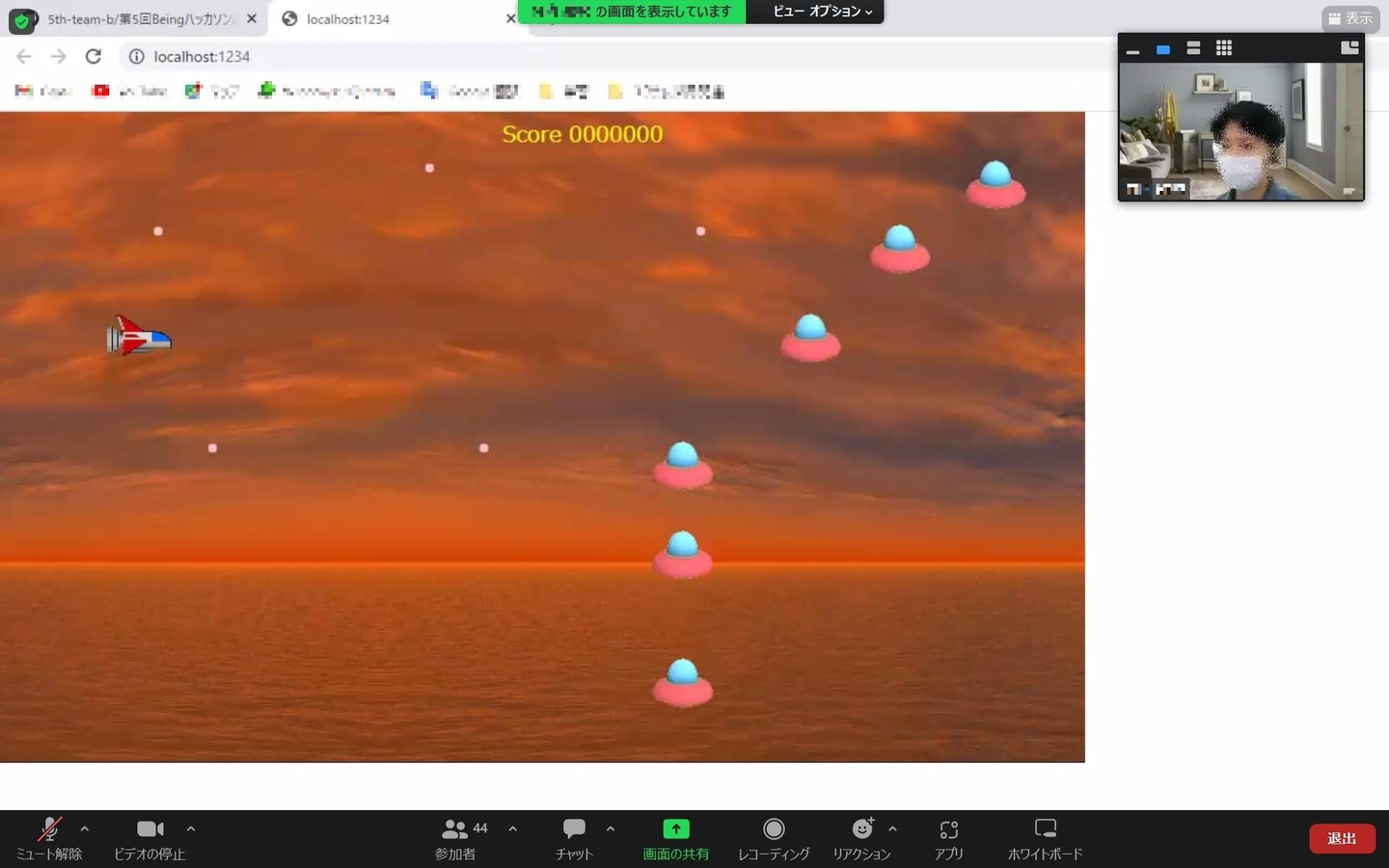Open the chat panel
1389x868 pixels.
point(574,829)
